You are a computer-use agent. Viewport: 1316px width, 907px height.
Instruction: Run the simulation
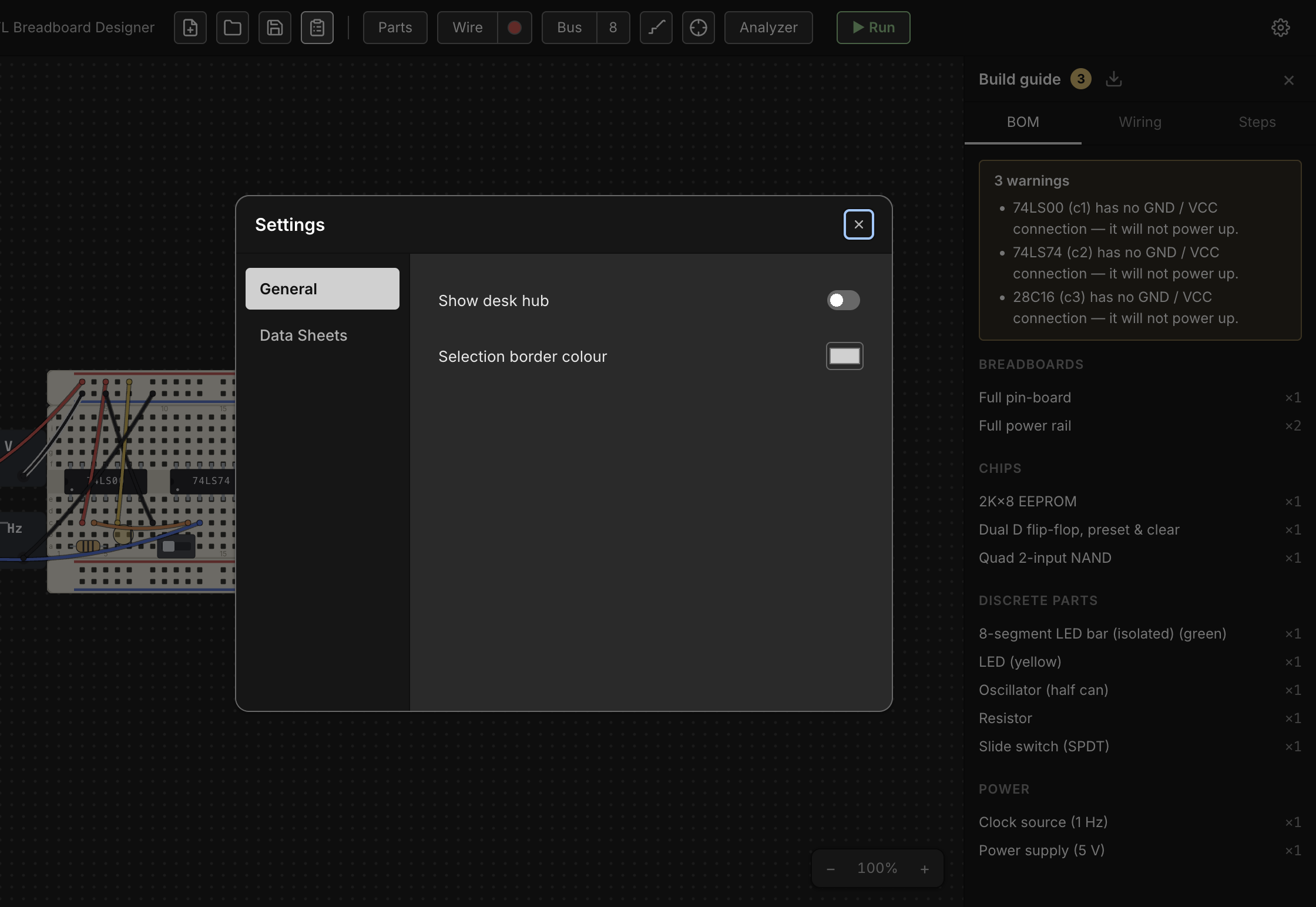point(874,28)
